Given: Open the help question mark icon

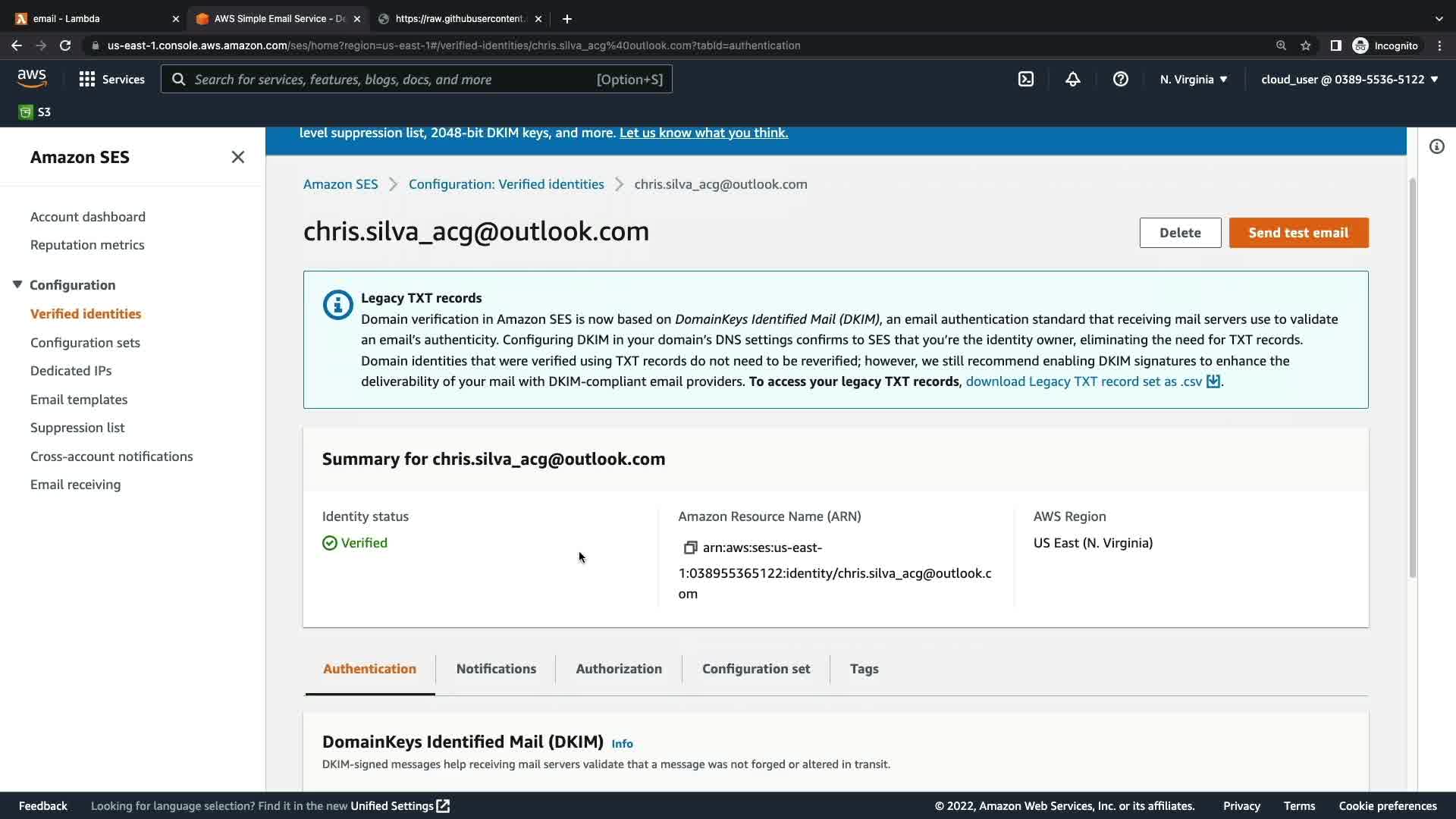Looking at the screenshot, I should [1120, 80].
